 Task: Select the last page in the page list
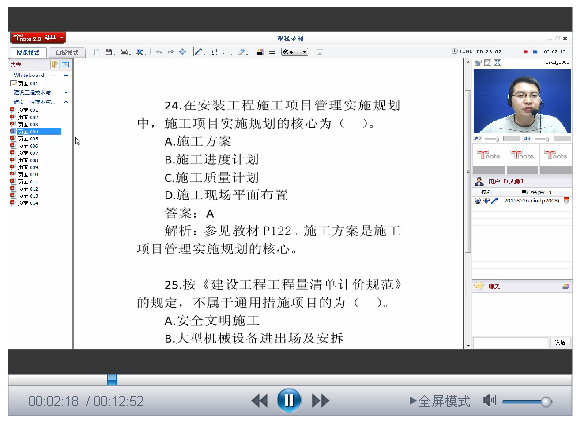pos(24,203)
